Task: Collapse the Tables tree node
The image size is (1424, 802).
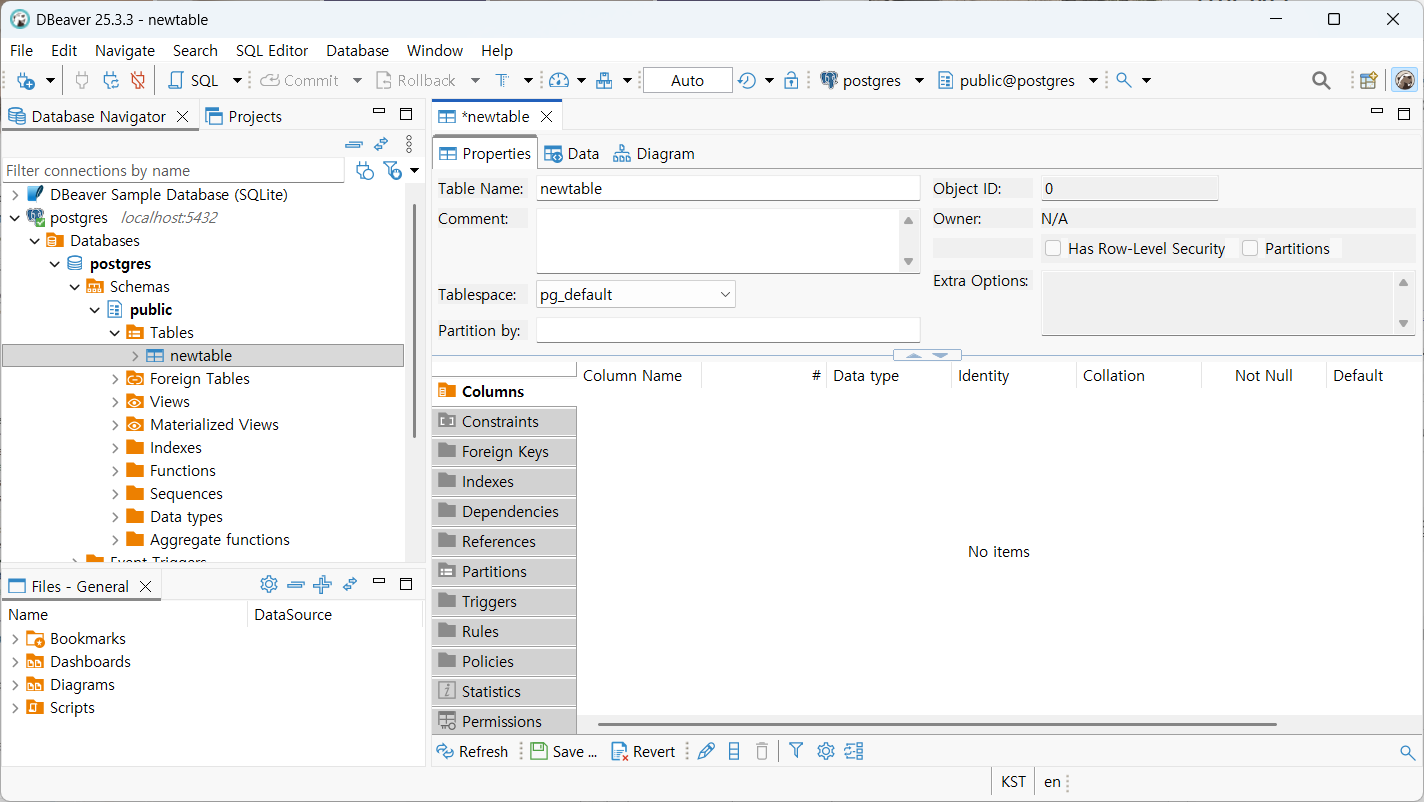Action: click(115, 332)
